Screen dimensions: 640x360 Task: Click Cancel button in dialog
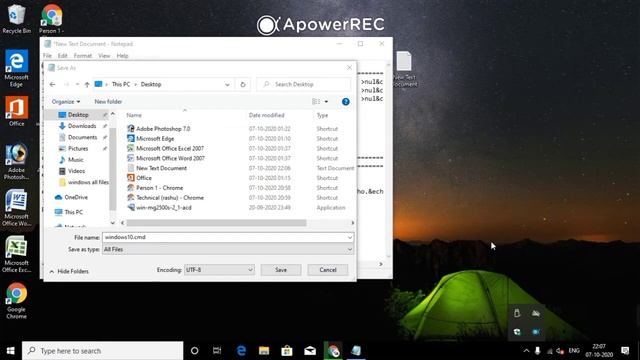tap(328, 270)
